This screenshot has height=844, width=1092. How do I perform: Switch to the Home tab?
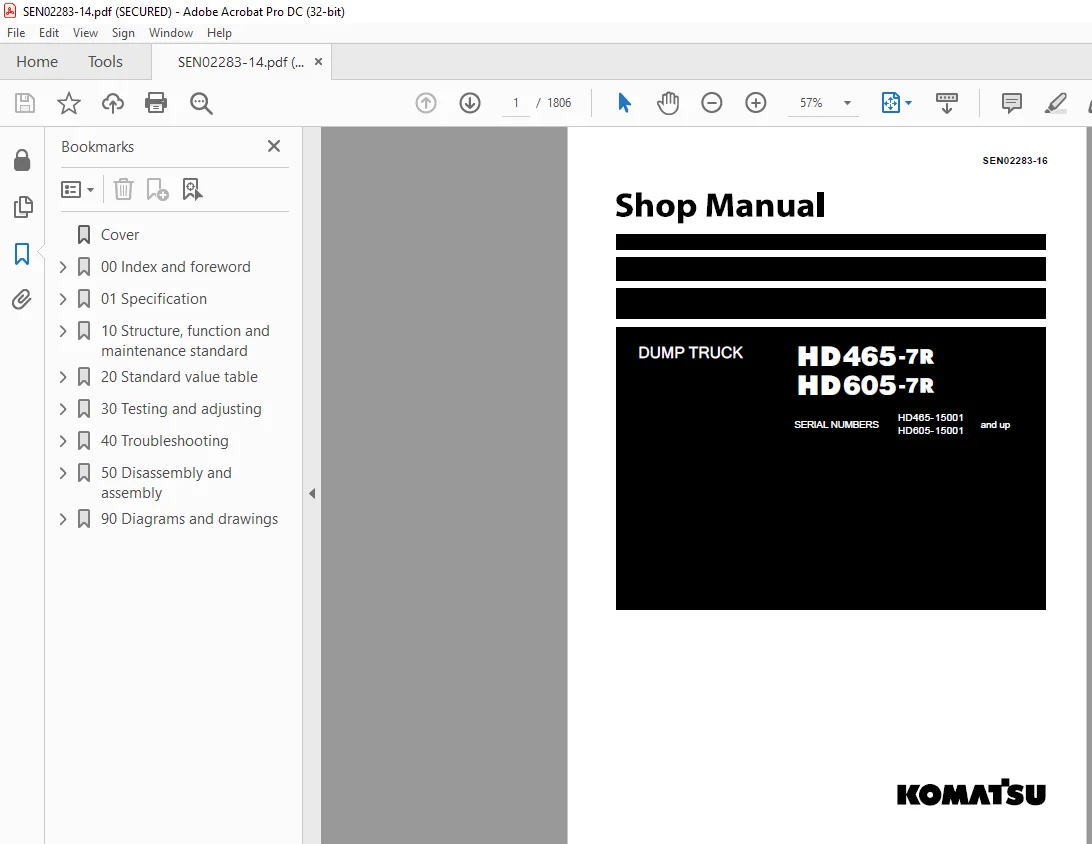[37, 62]
